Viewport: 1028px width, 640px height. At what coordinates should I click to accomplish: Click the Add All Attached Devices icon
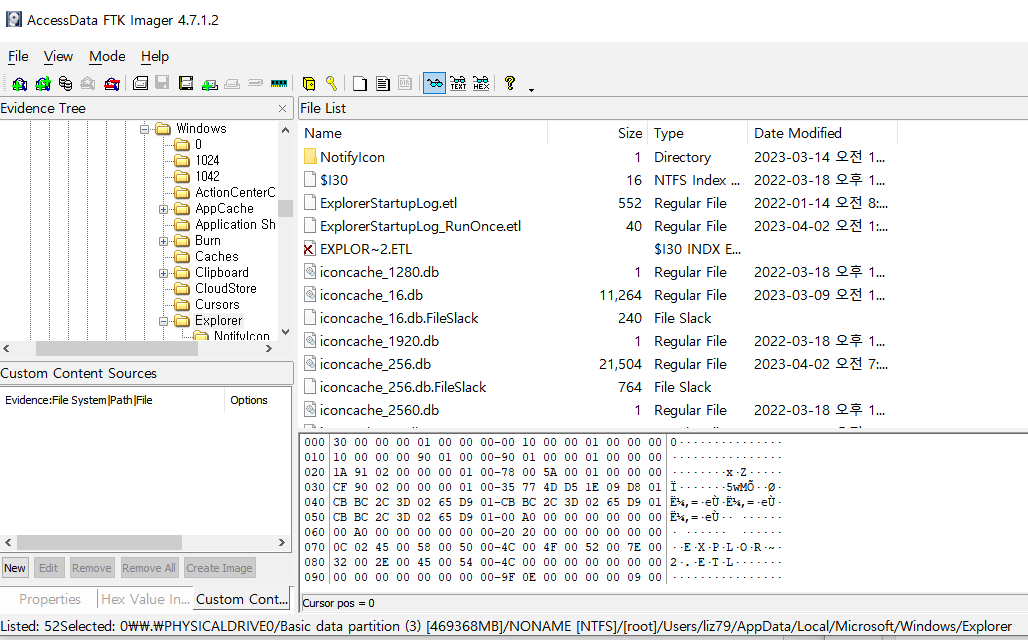(x=43, y=83)
